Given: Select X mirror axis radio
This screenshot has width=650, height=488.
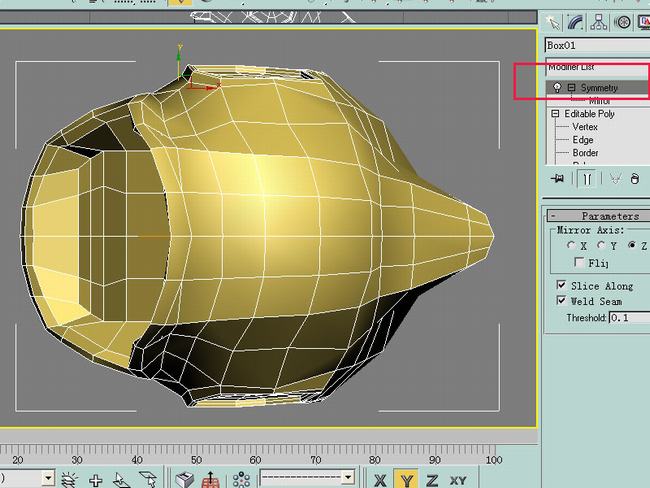Looking at the screenshot, I should pyautogui.click(x=571, y=245).
